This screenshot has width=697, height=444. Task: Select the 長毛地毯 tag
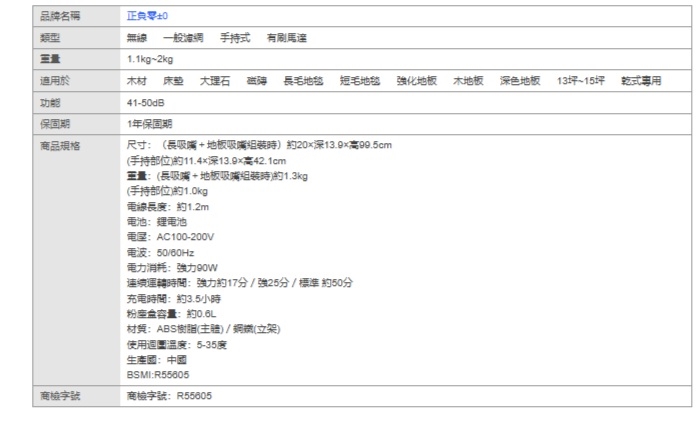304,80
